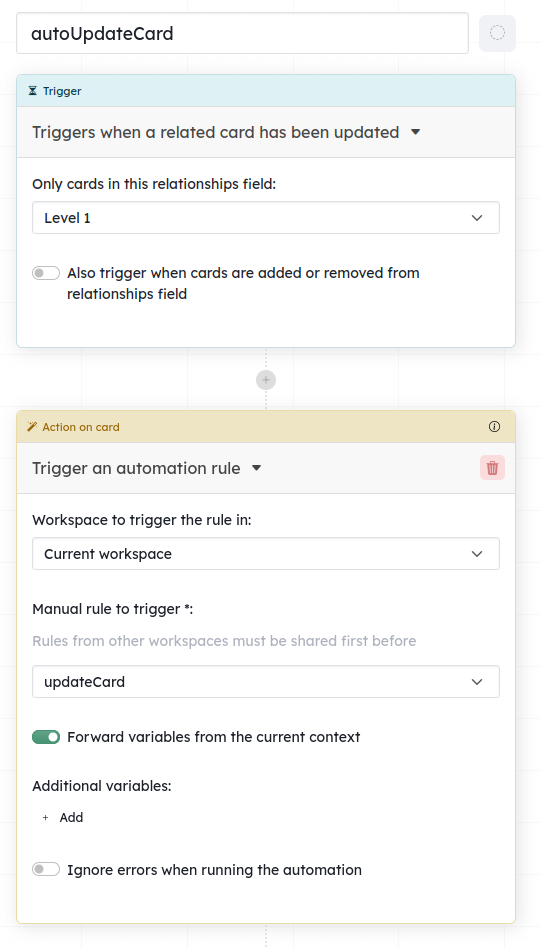Click the Action on card header label

(x=81, y=427)
